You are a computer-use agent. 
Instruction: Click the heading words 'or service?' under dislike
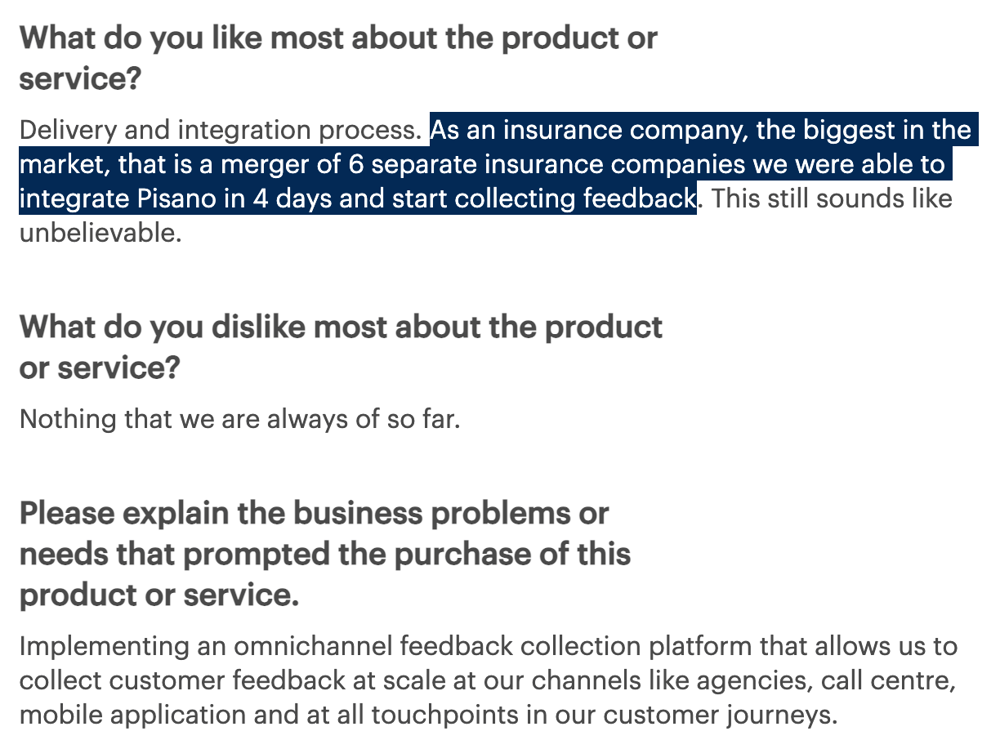coord(100,367)
